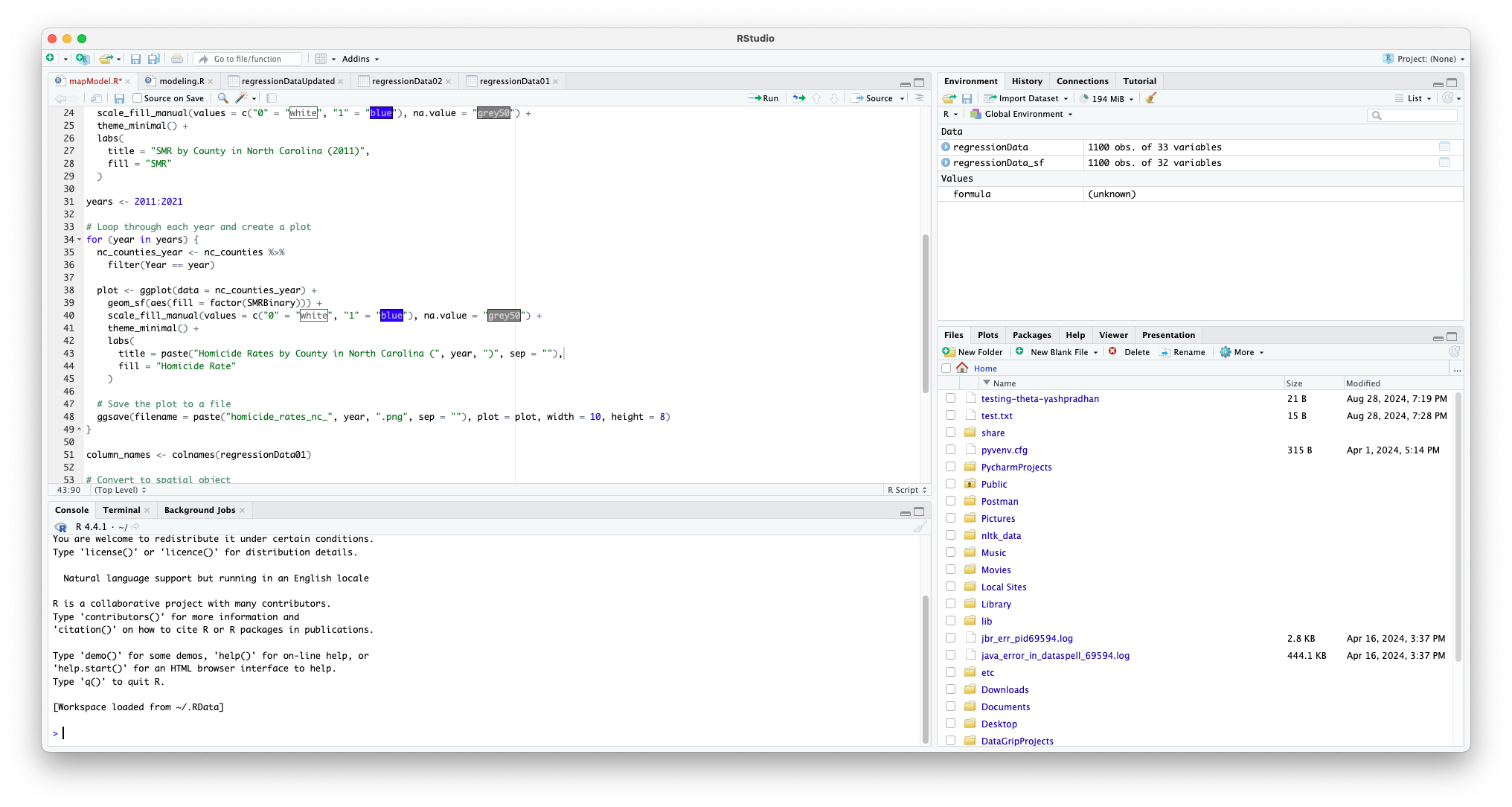Viewport: 1512px width, 807px height.
Task: Clear the environment with the broom icon
Action: [1151, 98]
